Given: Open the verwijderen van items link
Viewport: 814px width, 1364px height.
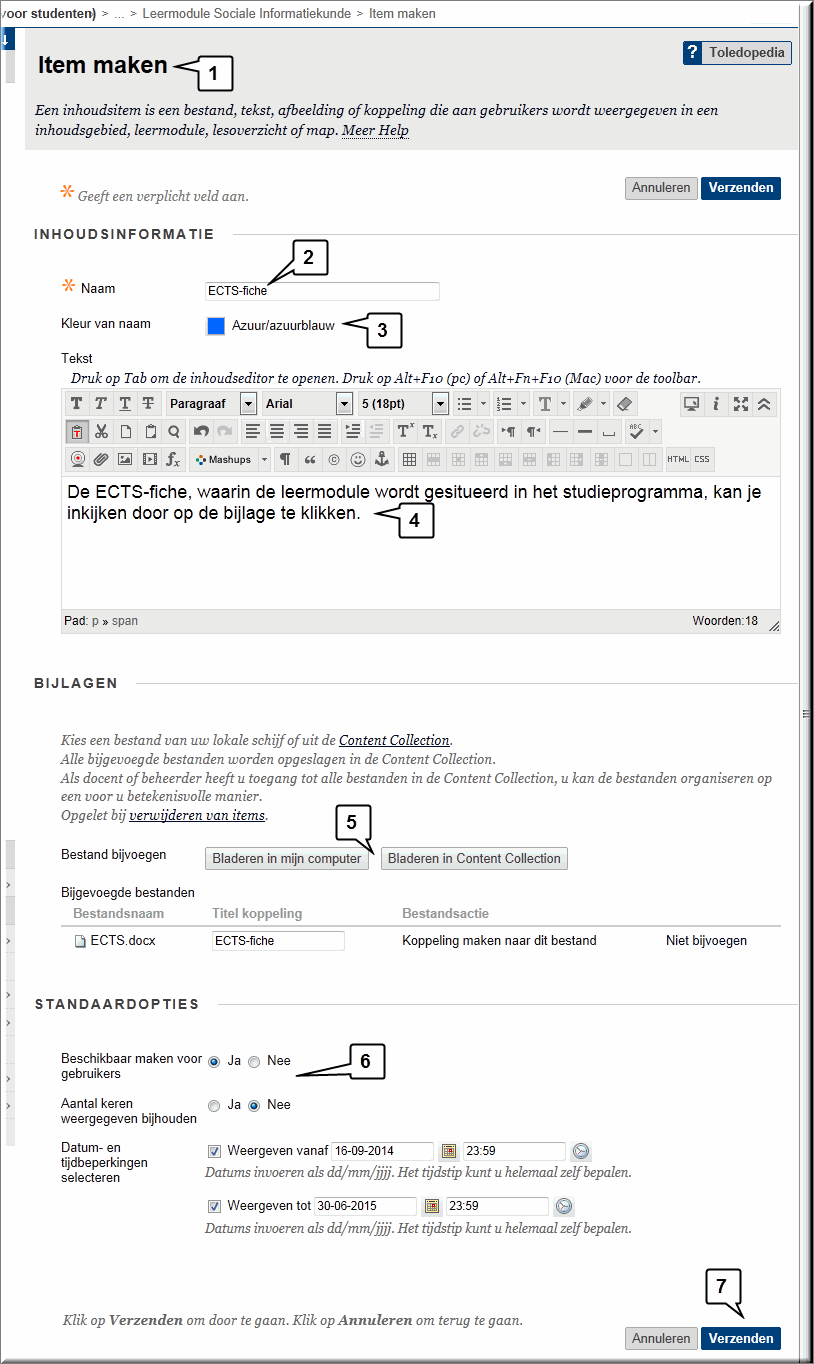Looking at the screenshot, I should pyautogui.click(x=197, y=815).
